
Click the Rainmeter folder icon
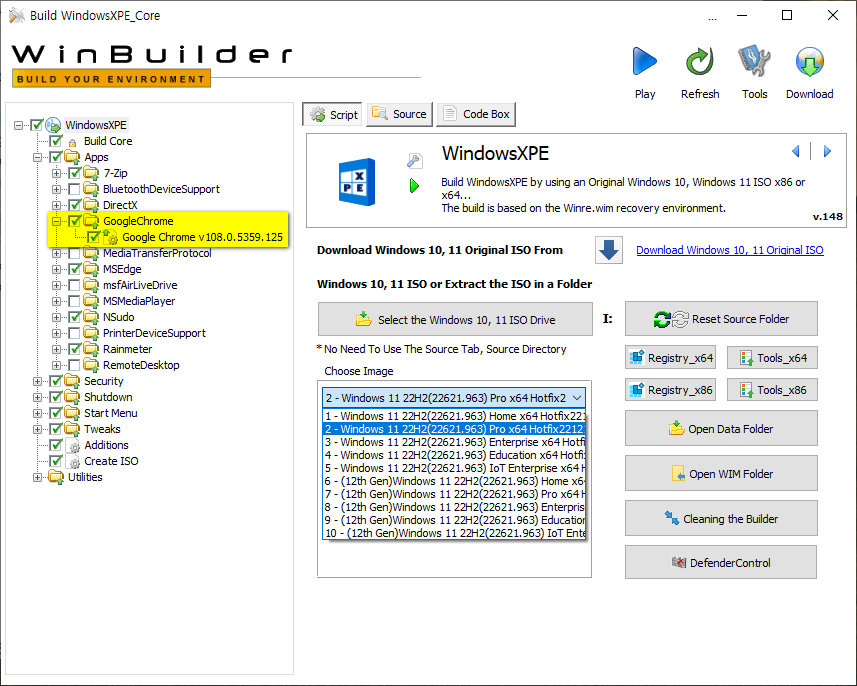91,349
